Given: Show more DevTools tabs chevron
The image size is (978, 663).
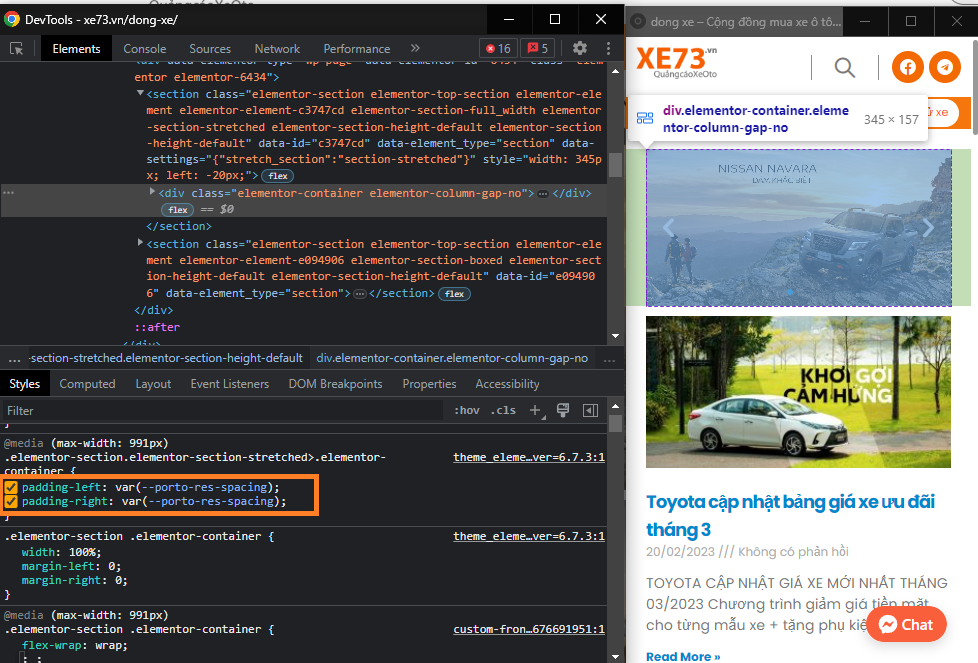Looking at the screenshot, I should coord(415,48).
